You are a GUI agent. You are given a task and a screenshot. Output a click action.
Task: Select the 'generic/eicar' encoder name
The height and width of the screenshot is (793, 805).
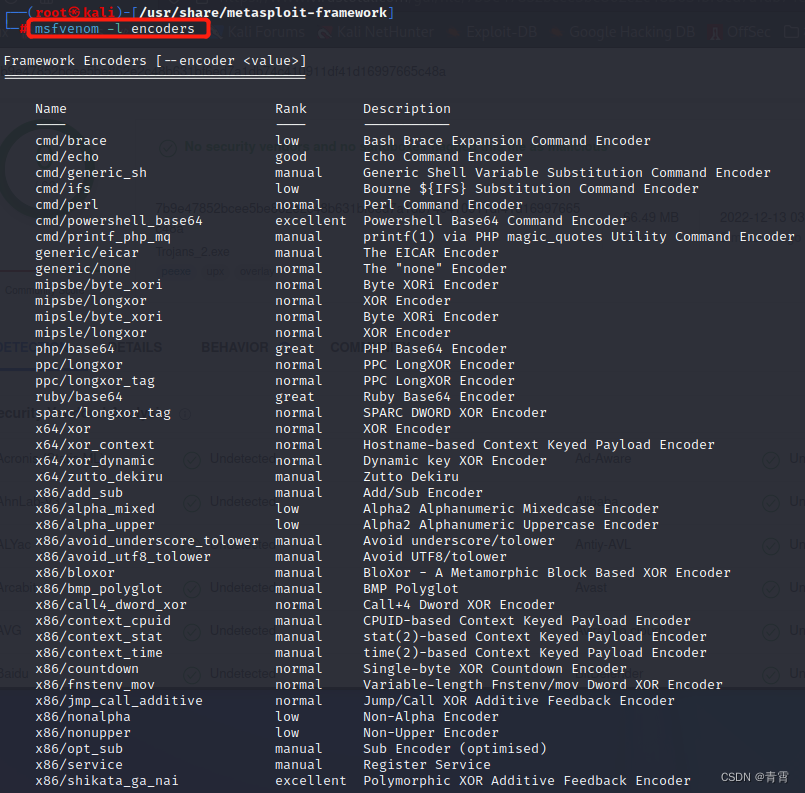coord(87,253)
